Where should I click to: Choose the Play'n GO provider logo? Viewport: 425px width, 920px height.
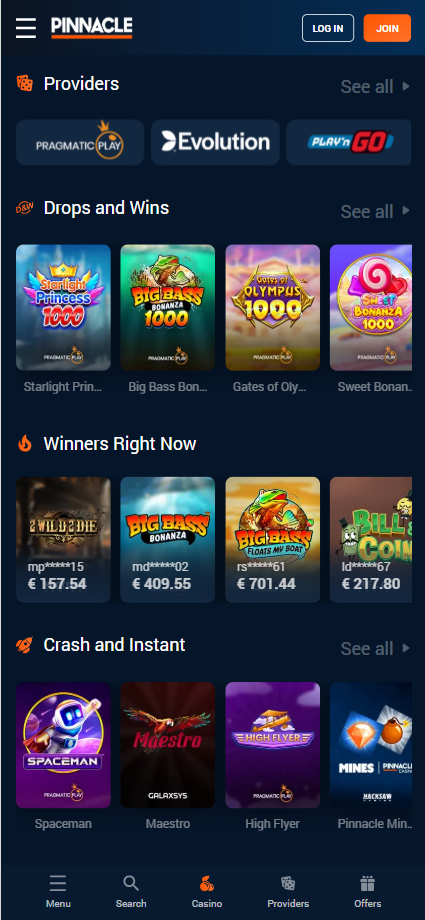pyautogui.click(x=349, y=143)
